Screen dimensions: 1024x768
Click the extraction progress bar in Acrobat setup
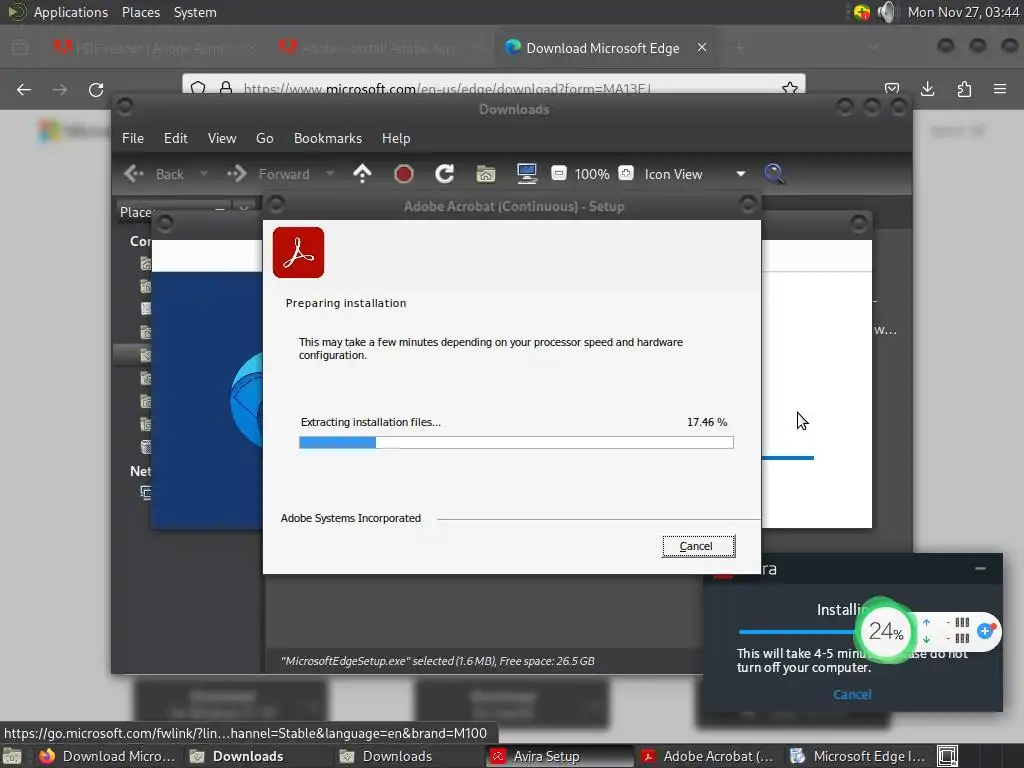point(516,443)
